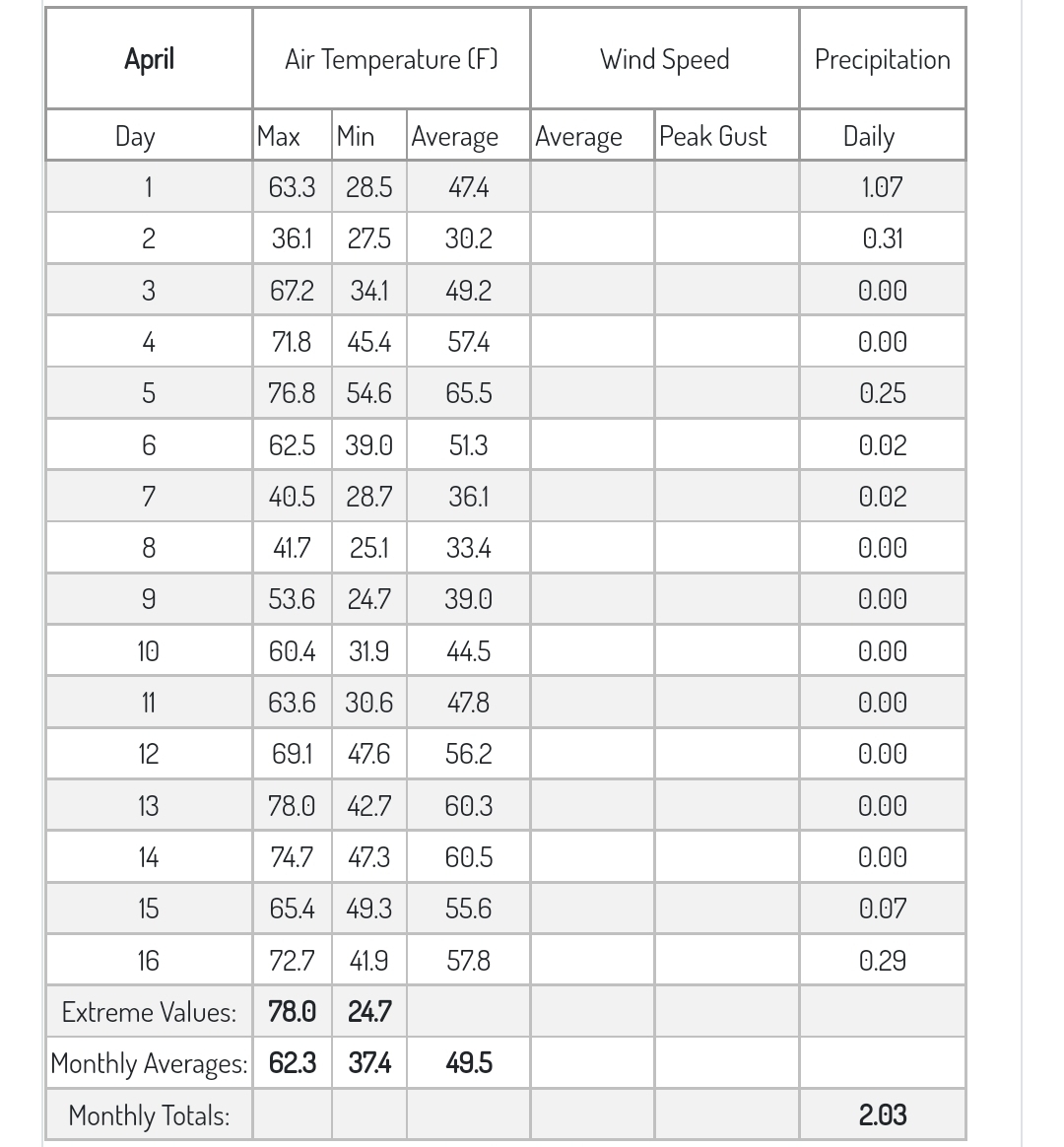Screen dimensions: 1064x1147
Task: Select the Min temperature subheader
Action: [356, 136]
